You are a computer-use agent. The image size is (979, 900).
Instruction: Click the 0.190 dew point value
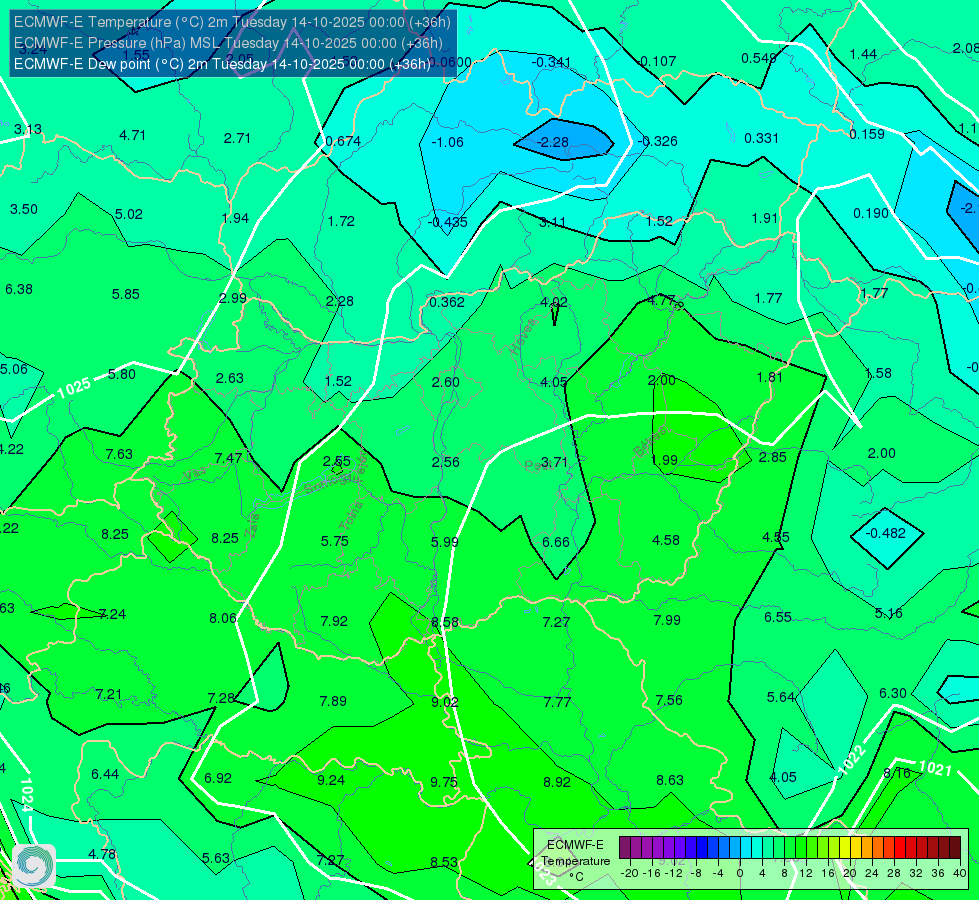[x=871, y=214]
